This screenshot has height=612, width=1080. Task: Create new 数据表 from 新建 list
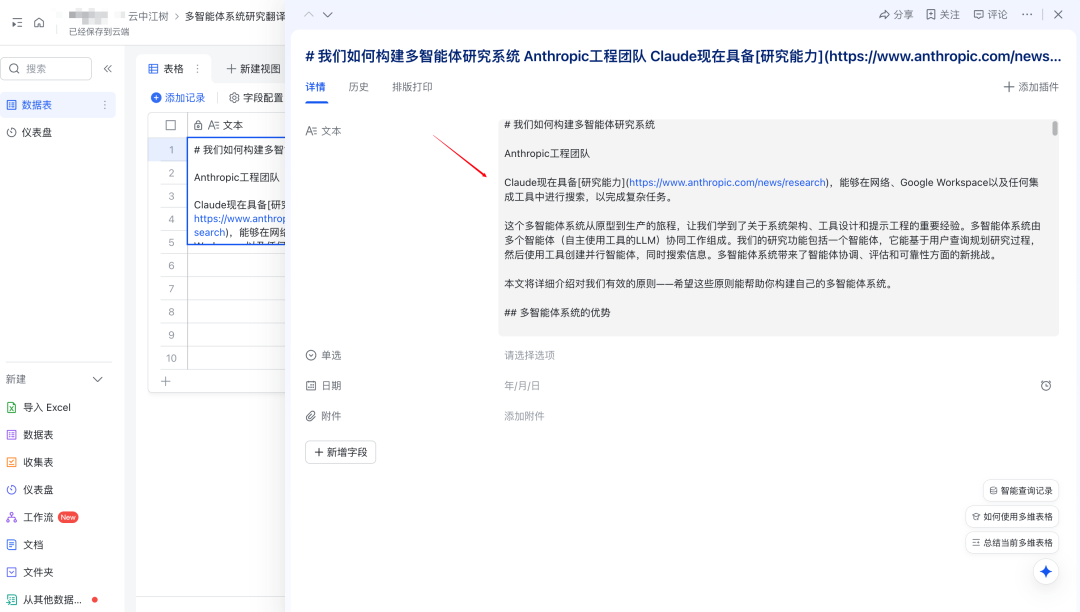[x=30, y=435]
